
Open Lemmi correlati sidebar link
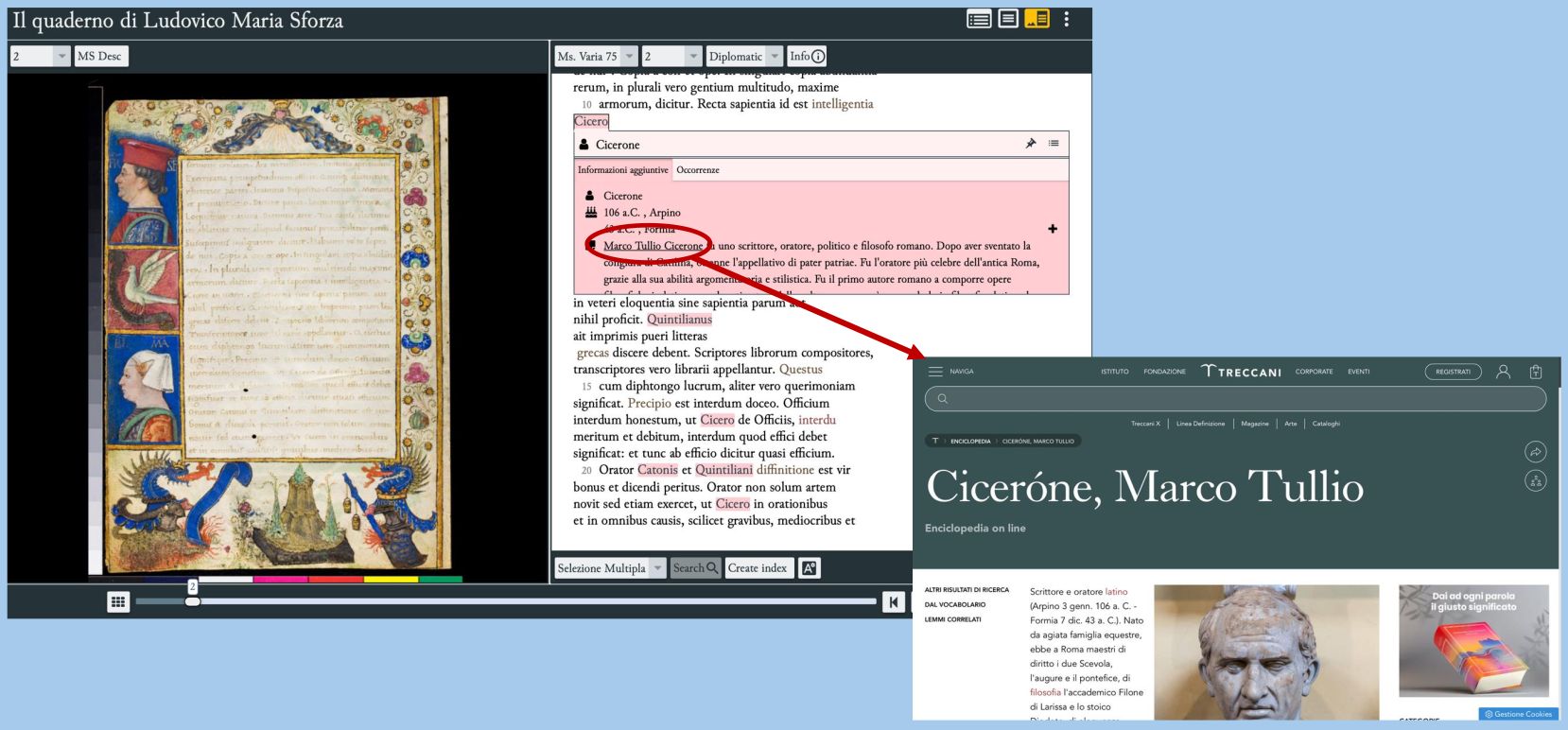(952, 620)
